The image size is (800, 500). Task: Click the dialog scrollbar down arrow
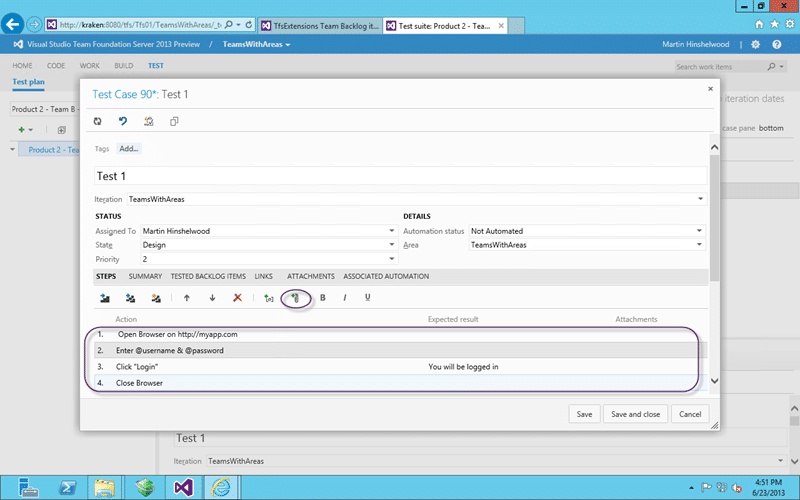[714, 381]
